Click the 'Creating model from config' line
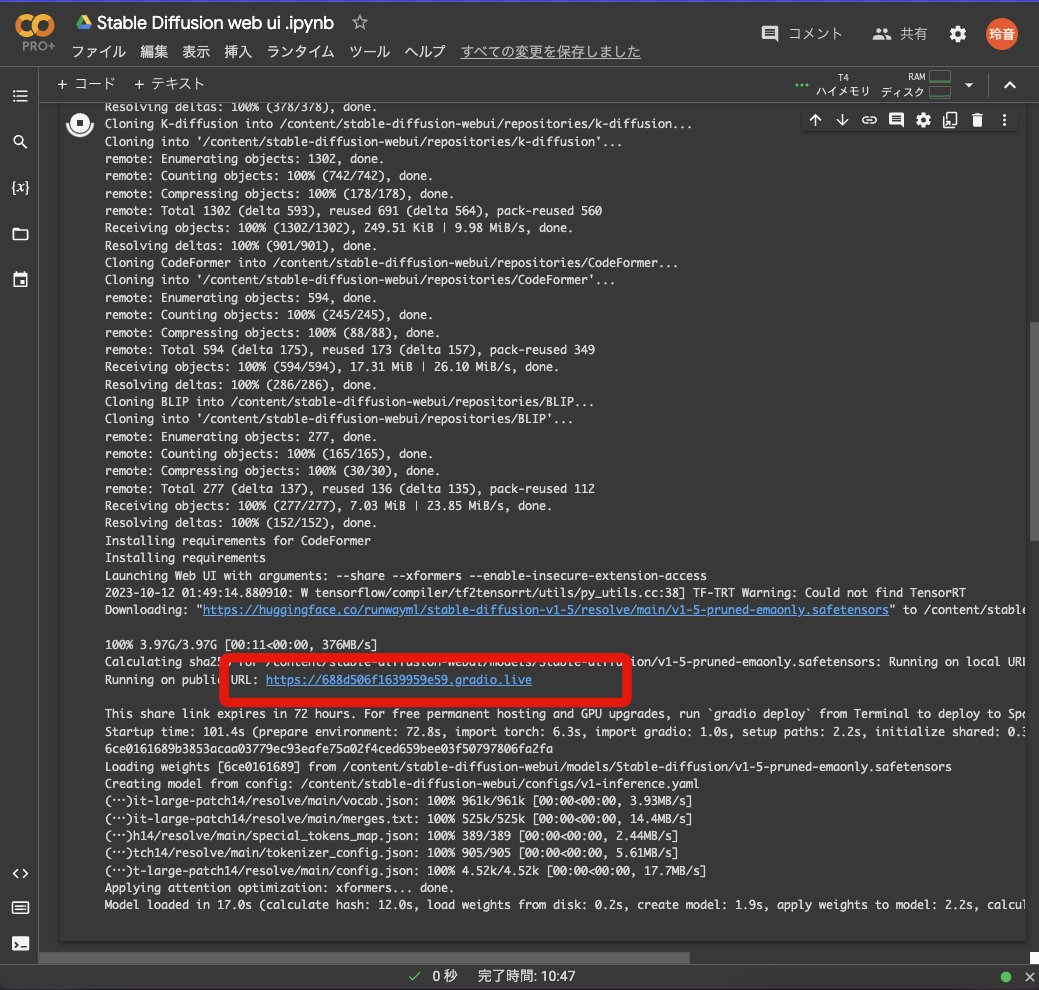 click(x=402, y=783)
